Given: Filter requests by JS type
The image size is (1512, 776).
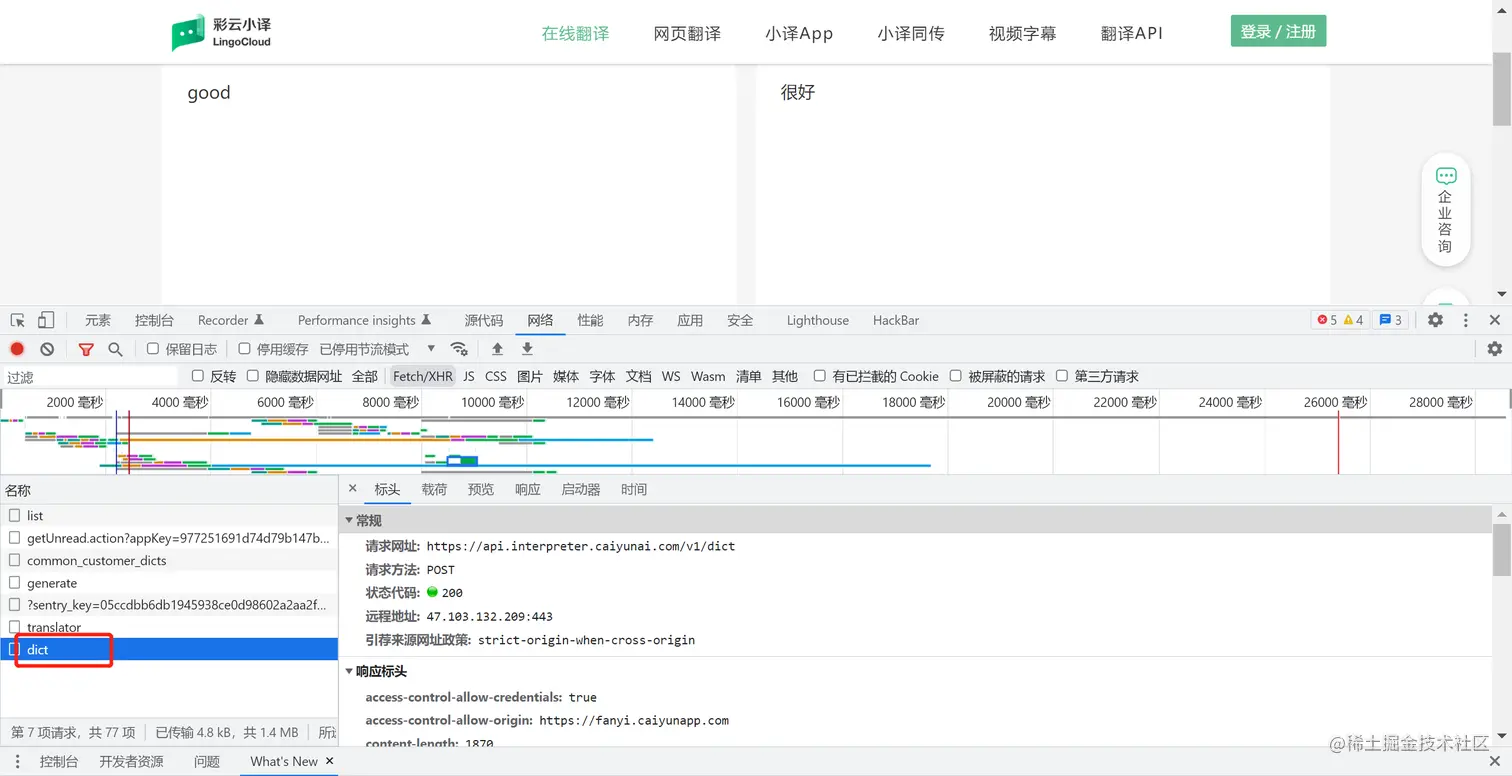Looking at the screenshot, I should point(469,376).
